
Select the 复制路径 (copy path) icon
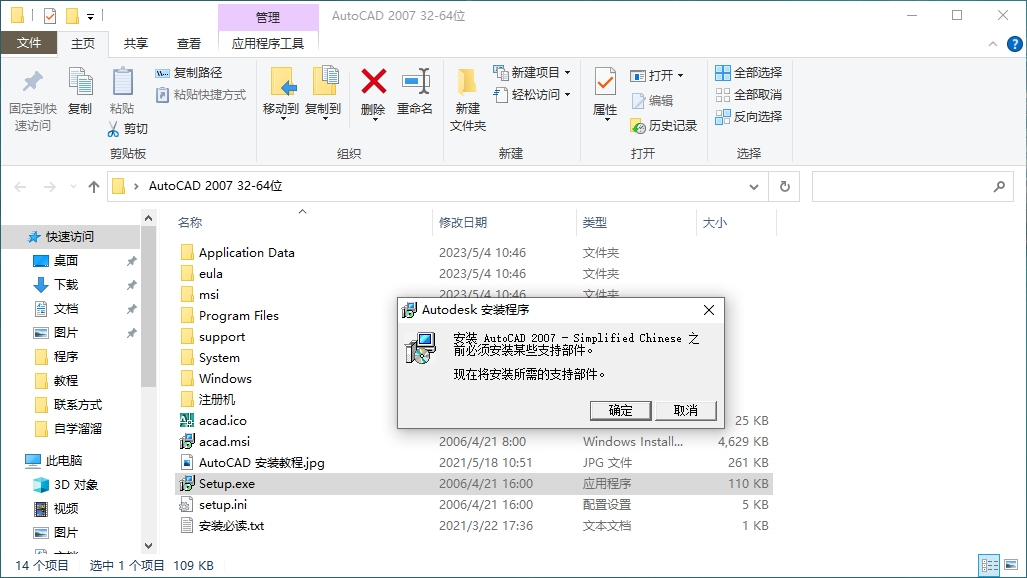[160, 73]
